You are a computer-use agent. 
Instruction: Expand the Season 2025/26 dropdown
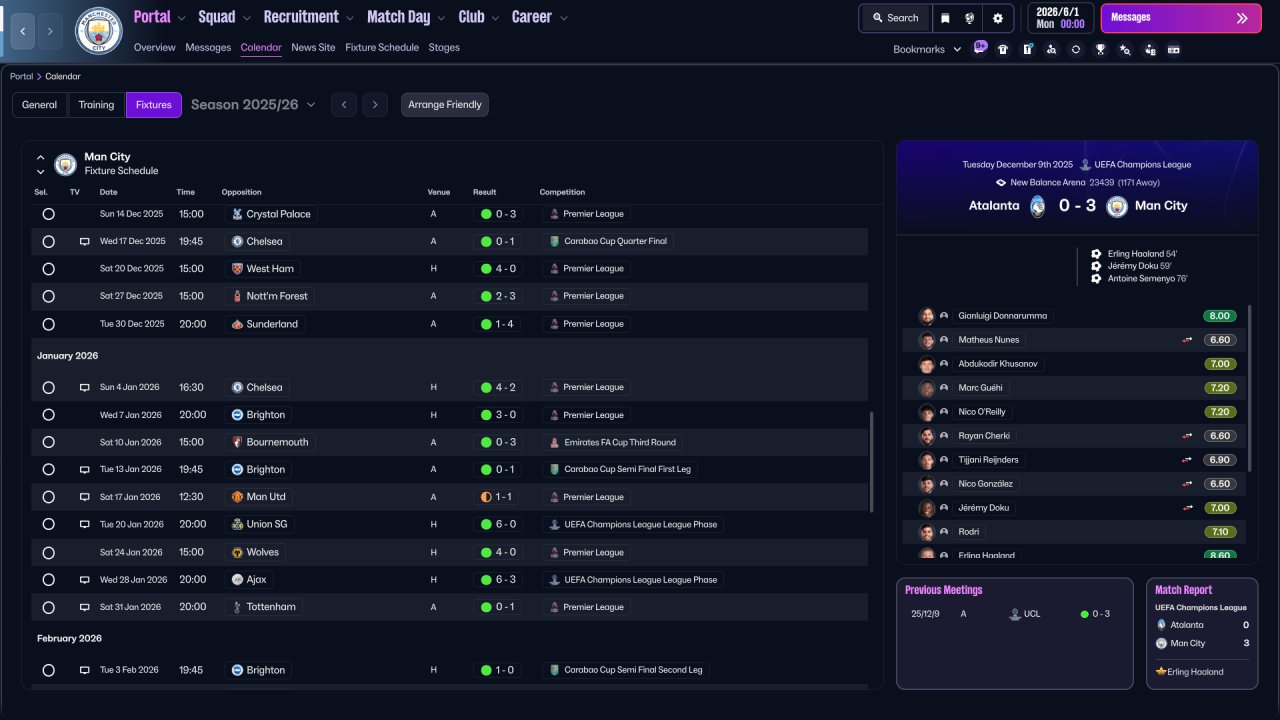pyautogui.click(x=253, y=105)
